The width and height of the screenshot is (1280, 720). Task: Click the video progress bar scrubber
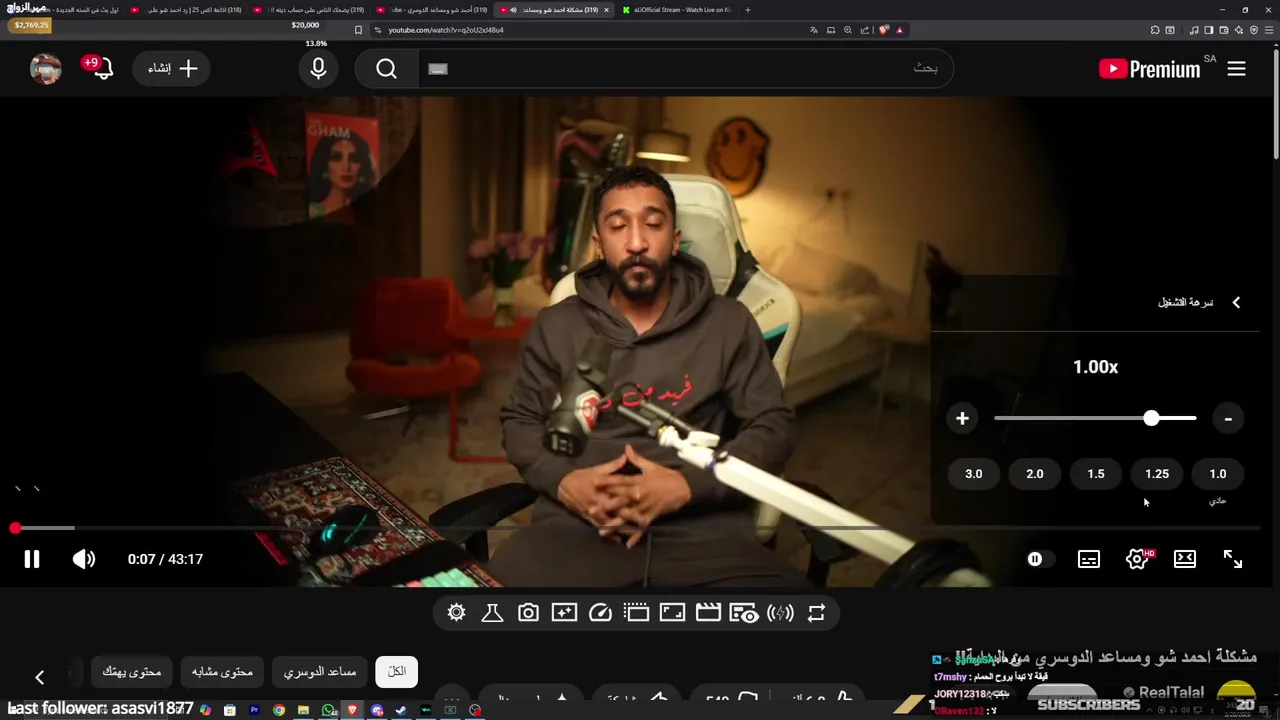15,528
